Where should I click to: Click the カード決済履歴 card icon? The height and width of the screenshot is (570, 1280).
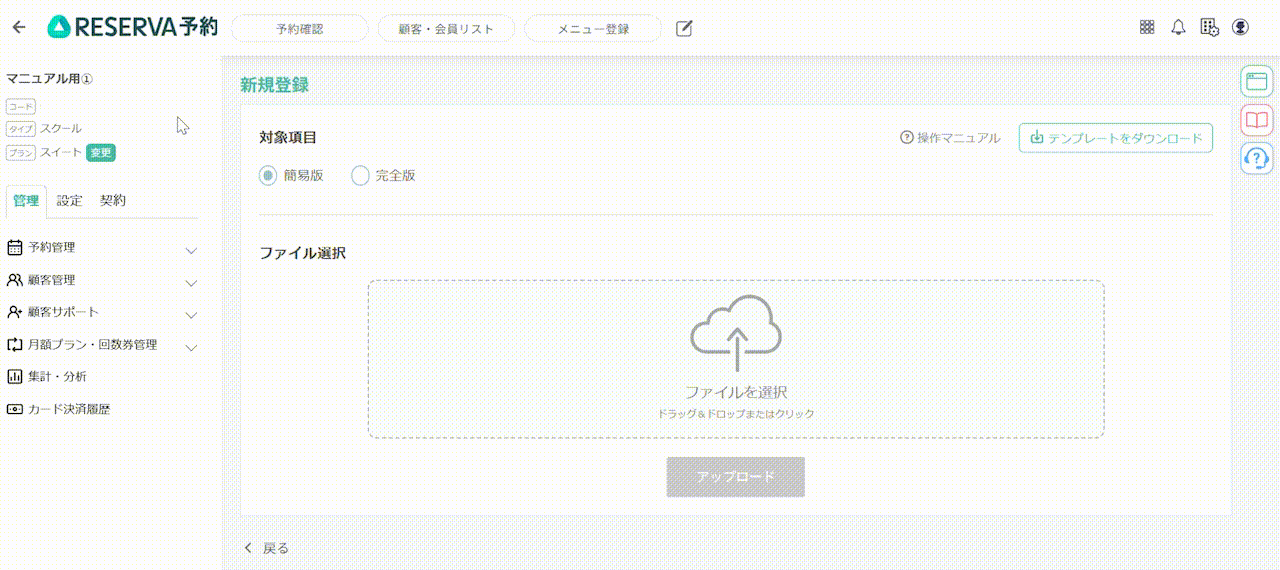coord(14,409)
